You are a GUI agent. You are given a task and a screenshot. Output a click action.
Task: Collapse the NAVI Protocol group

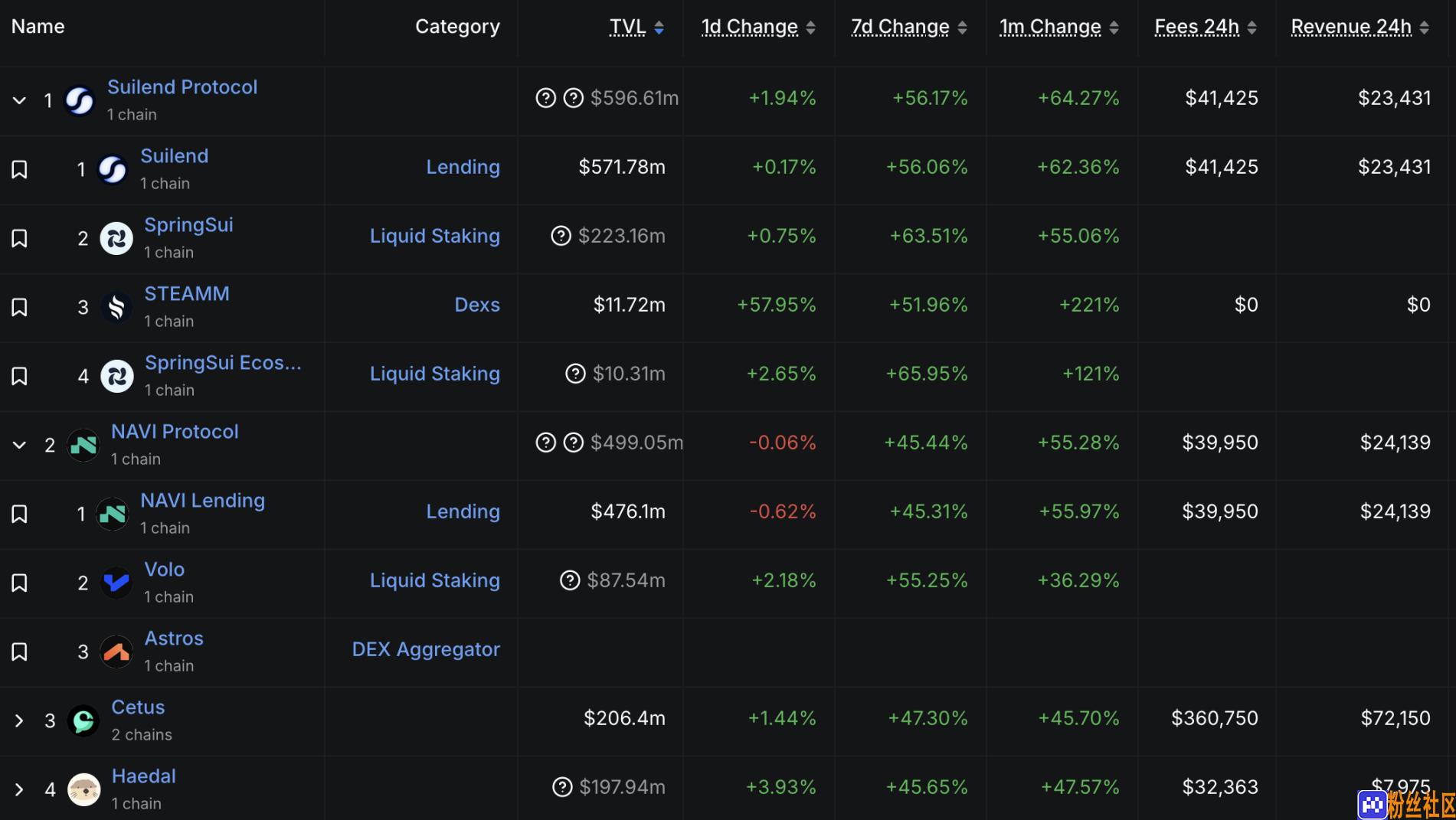(x=19, y=445)
